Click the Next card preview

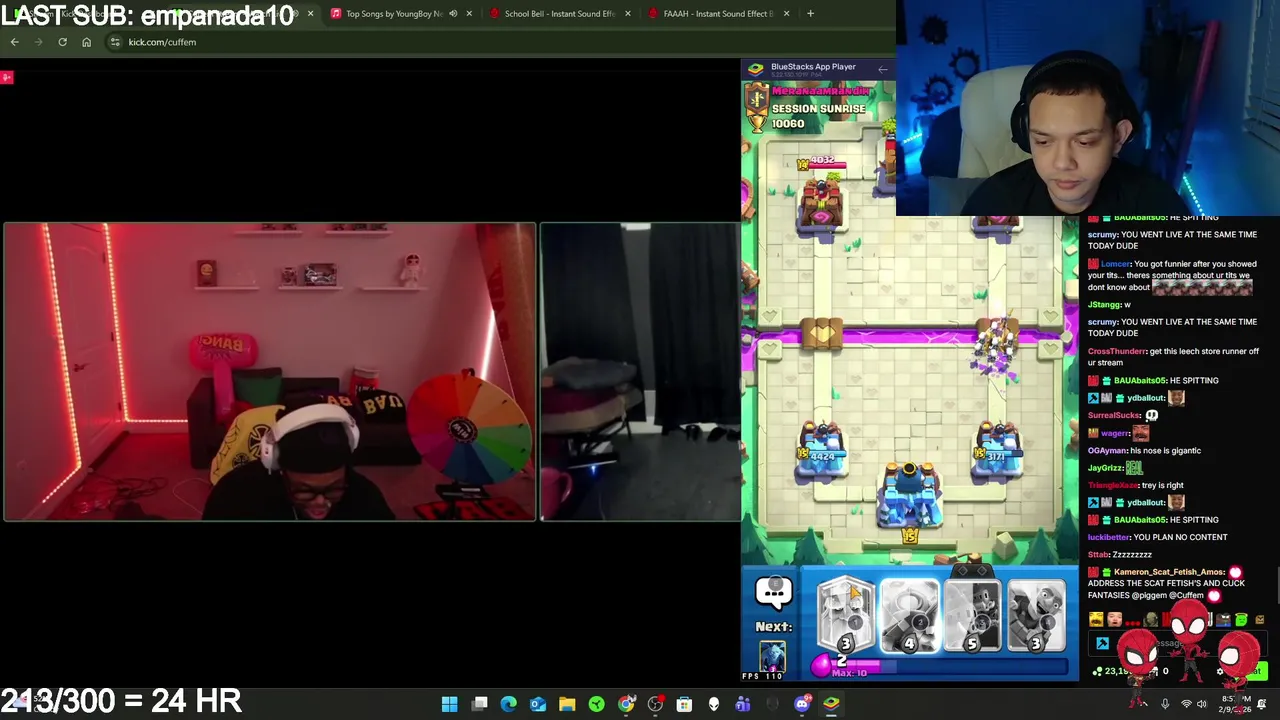pyautogui.click(x=773, y=656)
